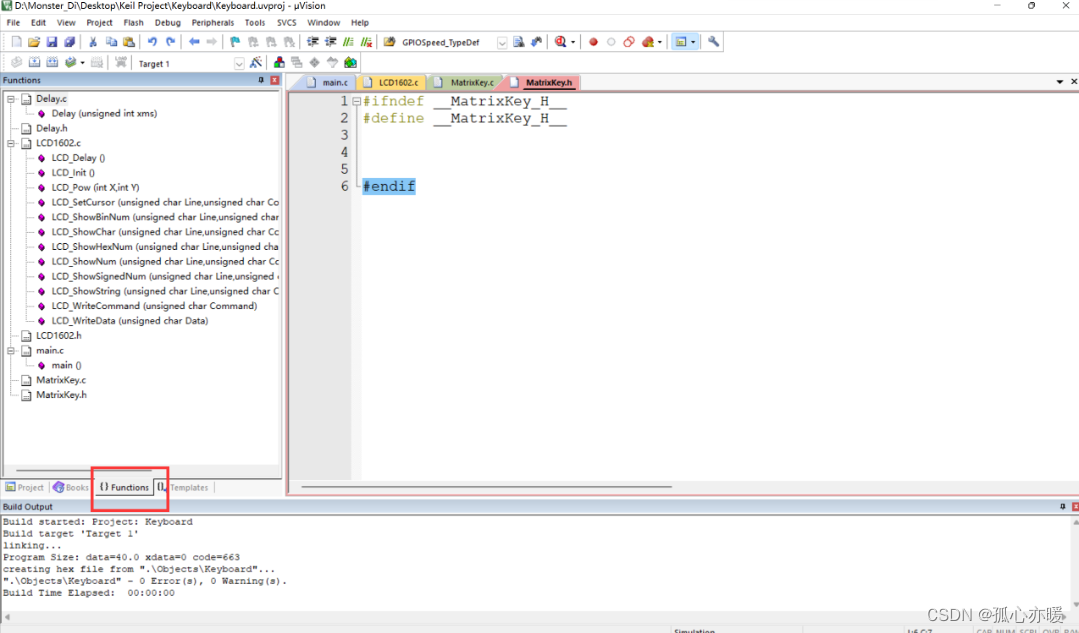The image size is (1079, 633).
Task: Open Options for Target with the magic wand icon
Action: (256, 63)
